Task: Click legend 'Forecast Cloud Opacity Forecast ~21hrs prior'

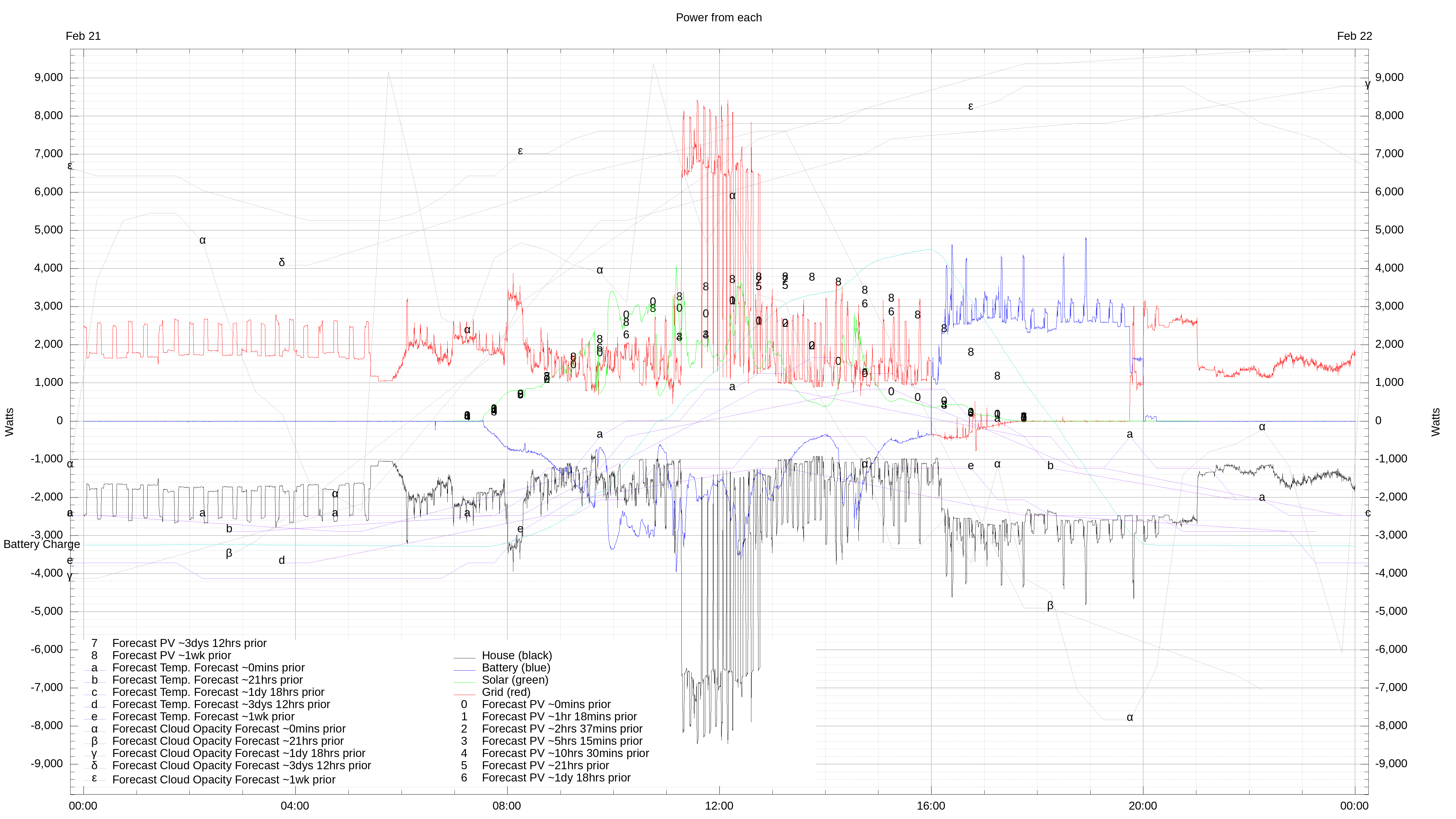Action: point(228,741)
